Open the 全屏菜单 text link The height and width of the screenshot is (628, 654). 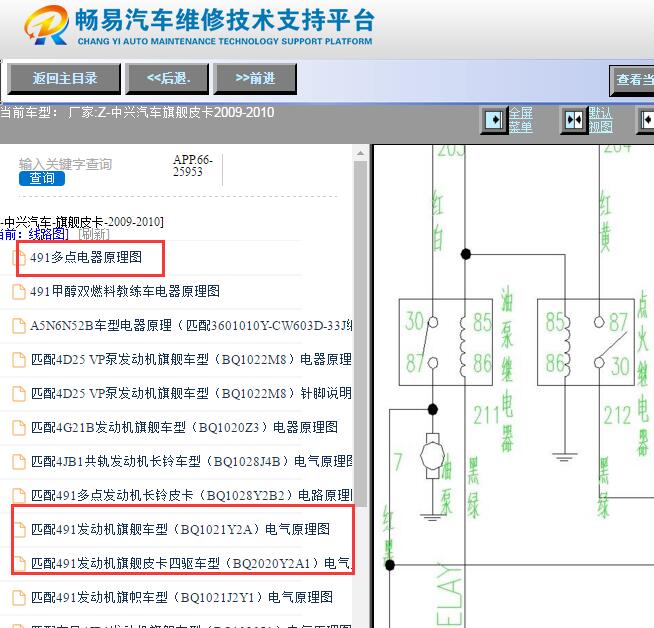[521, 120]
